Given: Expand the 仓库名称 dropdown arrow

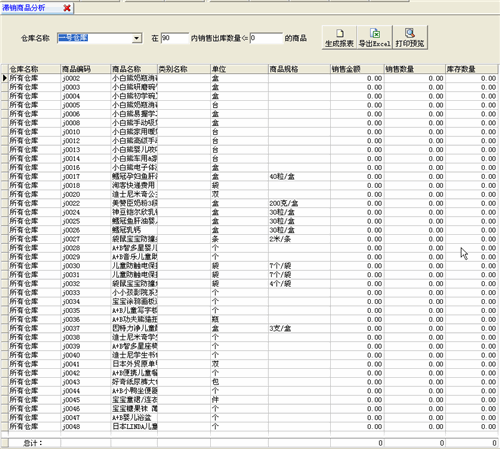Looking at the screenshot, I should coord(136,38).
